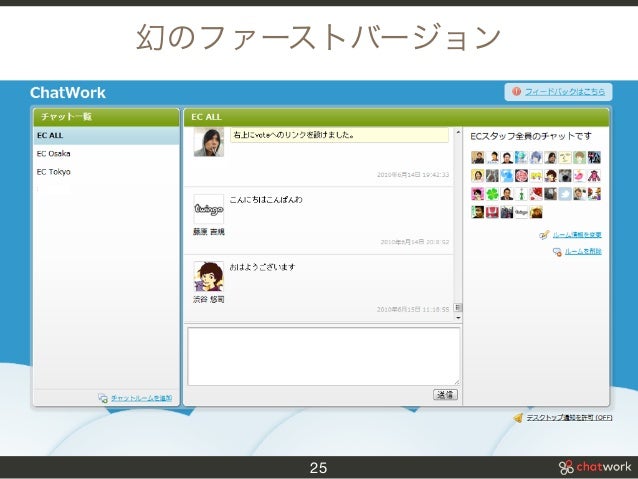Click the Twitter bird member avatar
The height and width of the screenshot is (479, 638).
coord(565,194)
